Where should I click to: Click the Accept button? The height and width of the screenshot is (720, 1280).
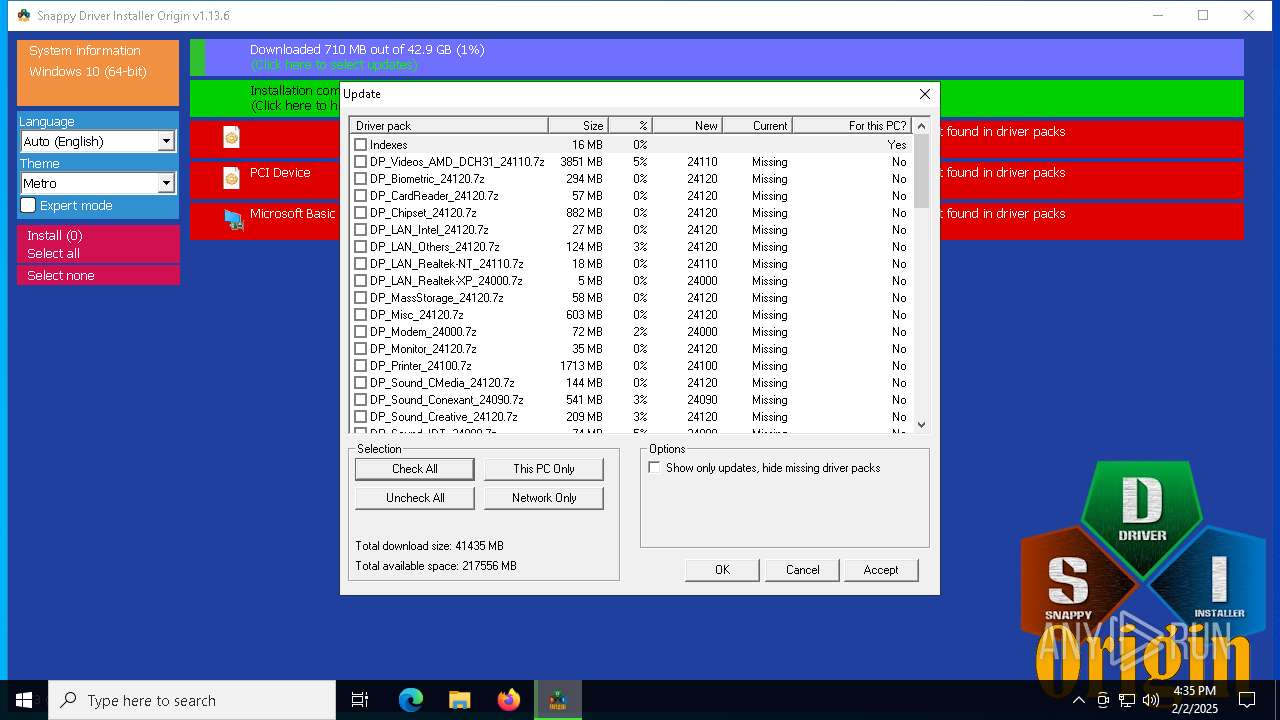pyautogui.click(x=880, y=570)
